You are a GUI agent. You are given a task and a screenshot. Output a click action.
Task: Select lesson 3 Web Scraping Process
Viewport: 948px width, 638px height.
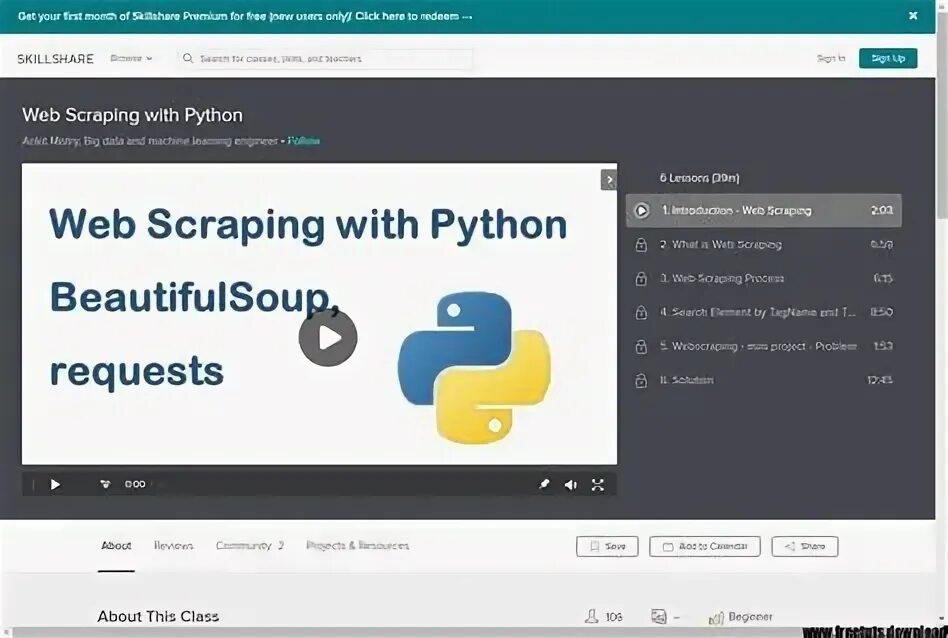coord(764,278)
